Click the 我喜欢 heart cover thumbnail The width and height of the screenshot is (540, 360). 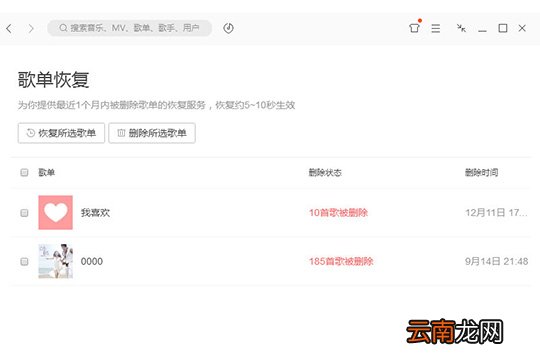click(x=55, y=213)
